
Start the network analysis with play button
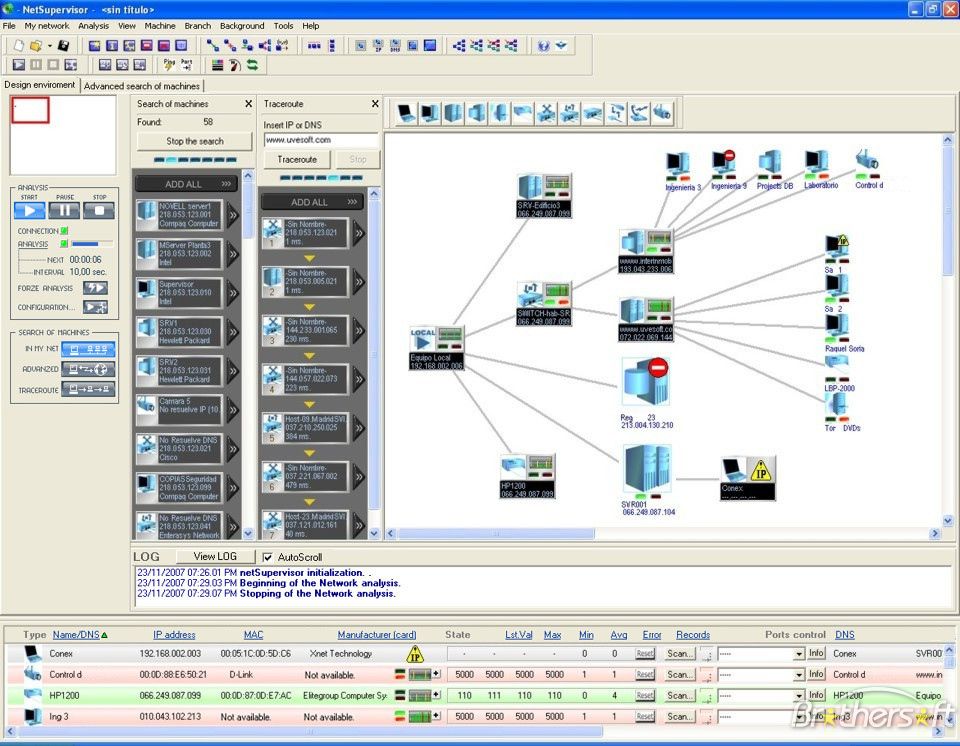coord(30,211)
